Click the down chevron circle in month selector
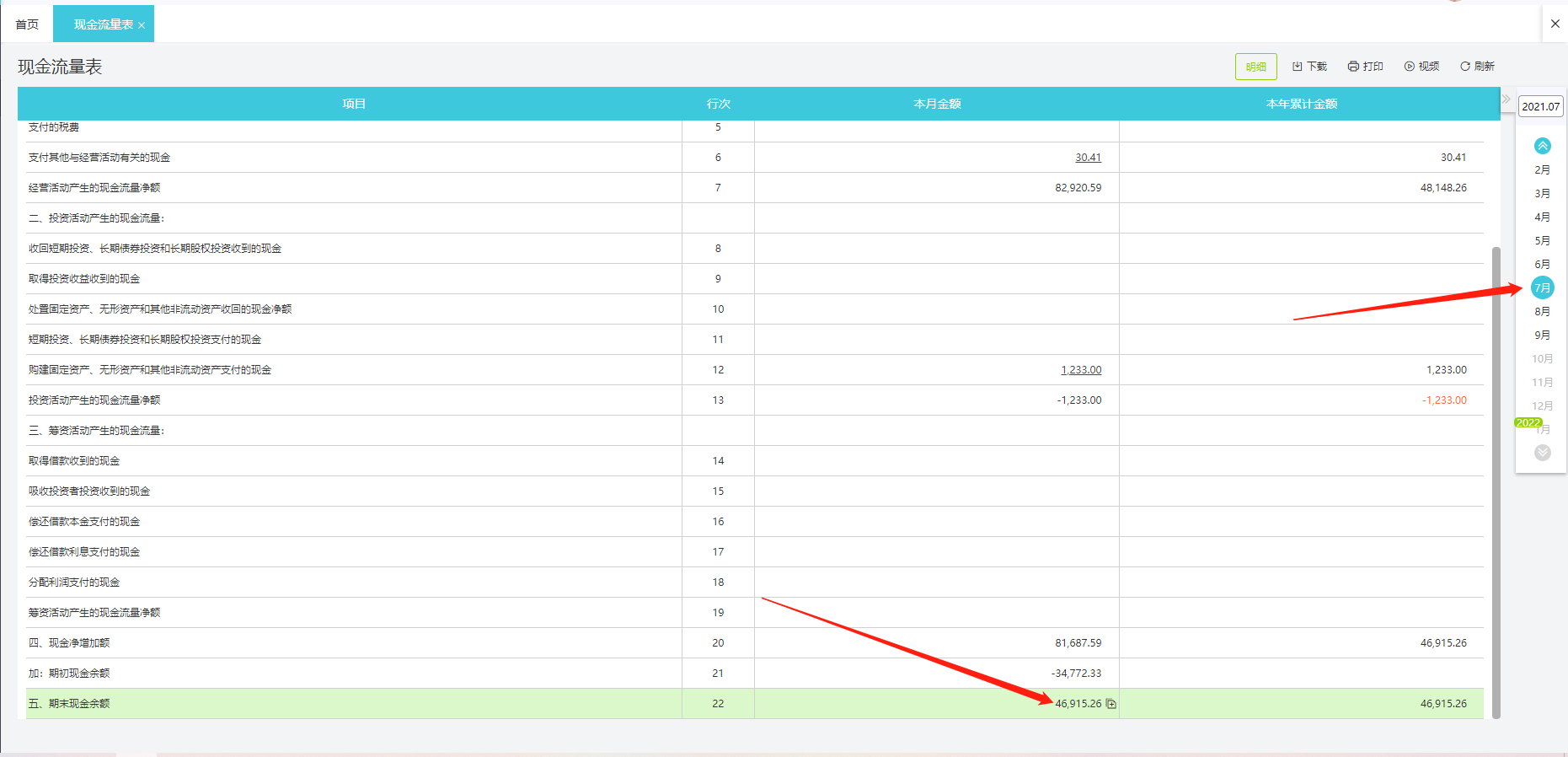 (x=1543, y=453)
